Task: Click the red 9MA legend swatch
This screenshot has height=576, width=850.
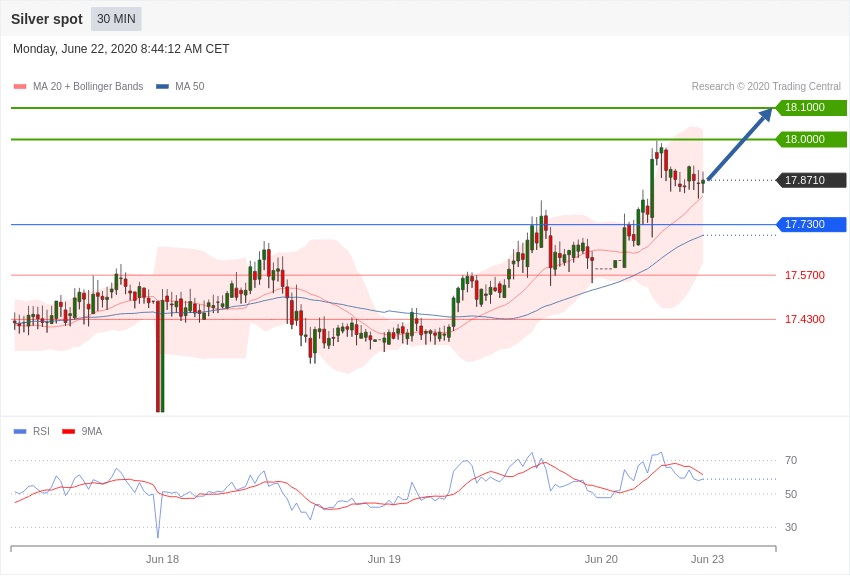Action: click(68, 431)
